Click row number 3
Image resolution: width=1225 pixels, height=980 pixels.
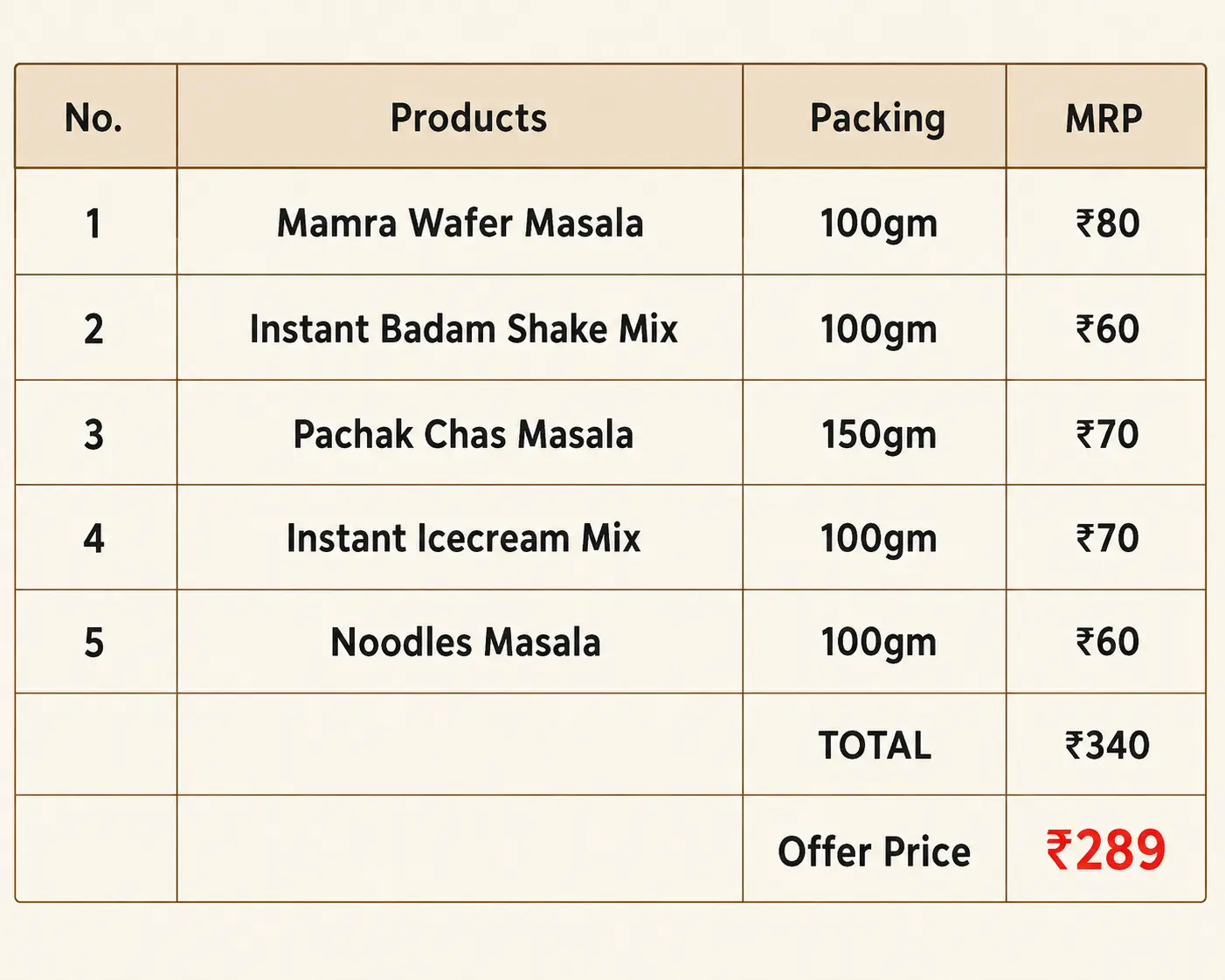point(93,435)
